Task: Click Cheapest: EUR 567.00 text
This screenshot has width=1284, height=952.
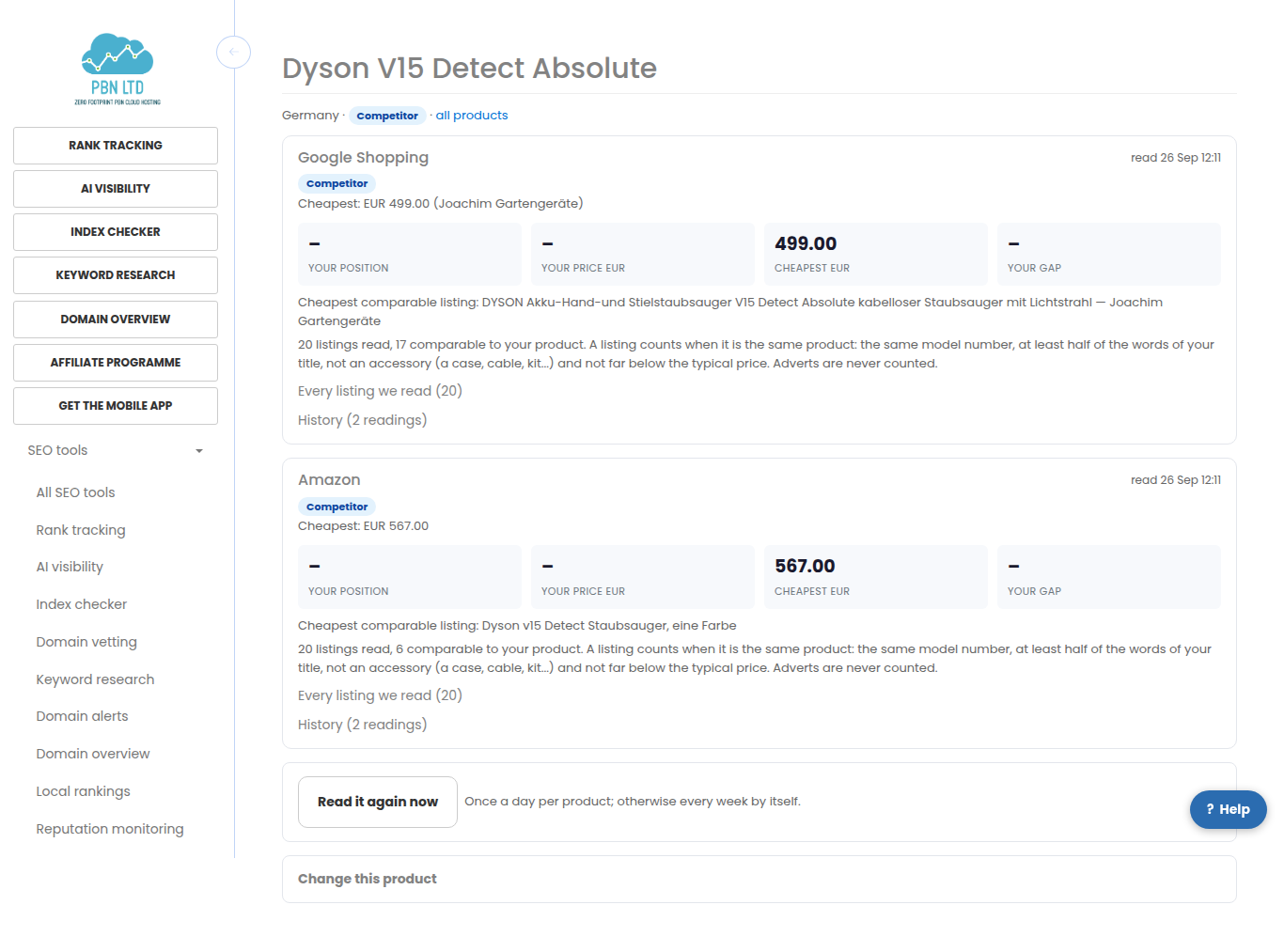Action: [363, 526]
